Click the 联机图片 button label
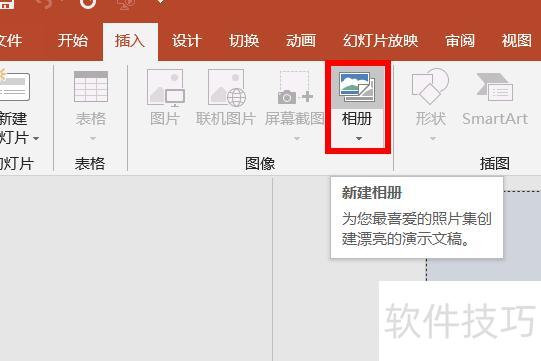 (x=226, y=119)
